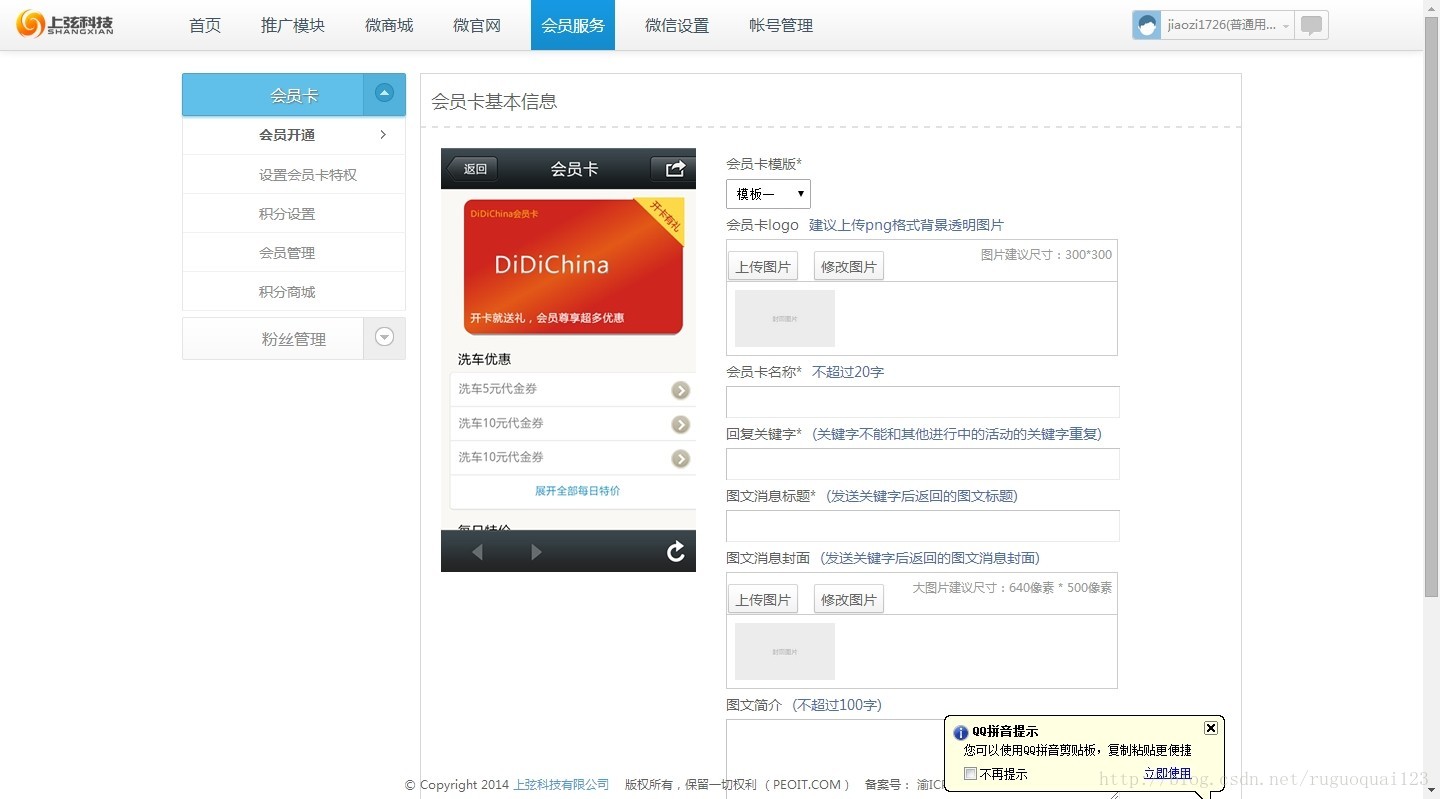
Task: Click the user avatar icon
Action: [1147, 25]
